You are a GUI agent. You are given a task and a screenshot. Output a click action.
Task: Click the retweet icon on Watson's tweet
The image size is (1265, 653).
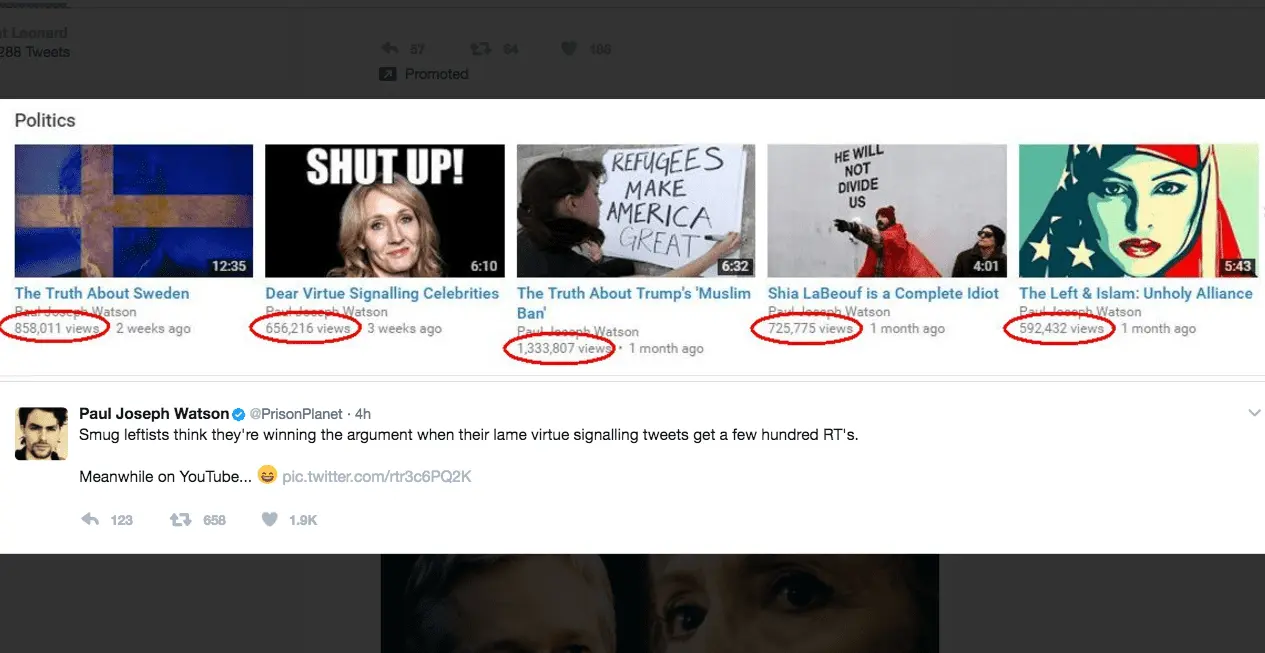[181, 520]
